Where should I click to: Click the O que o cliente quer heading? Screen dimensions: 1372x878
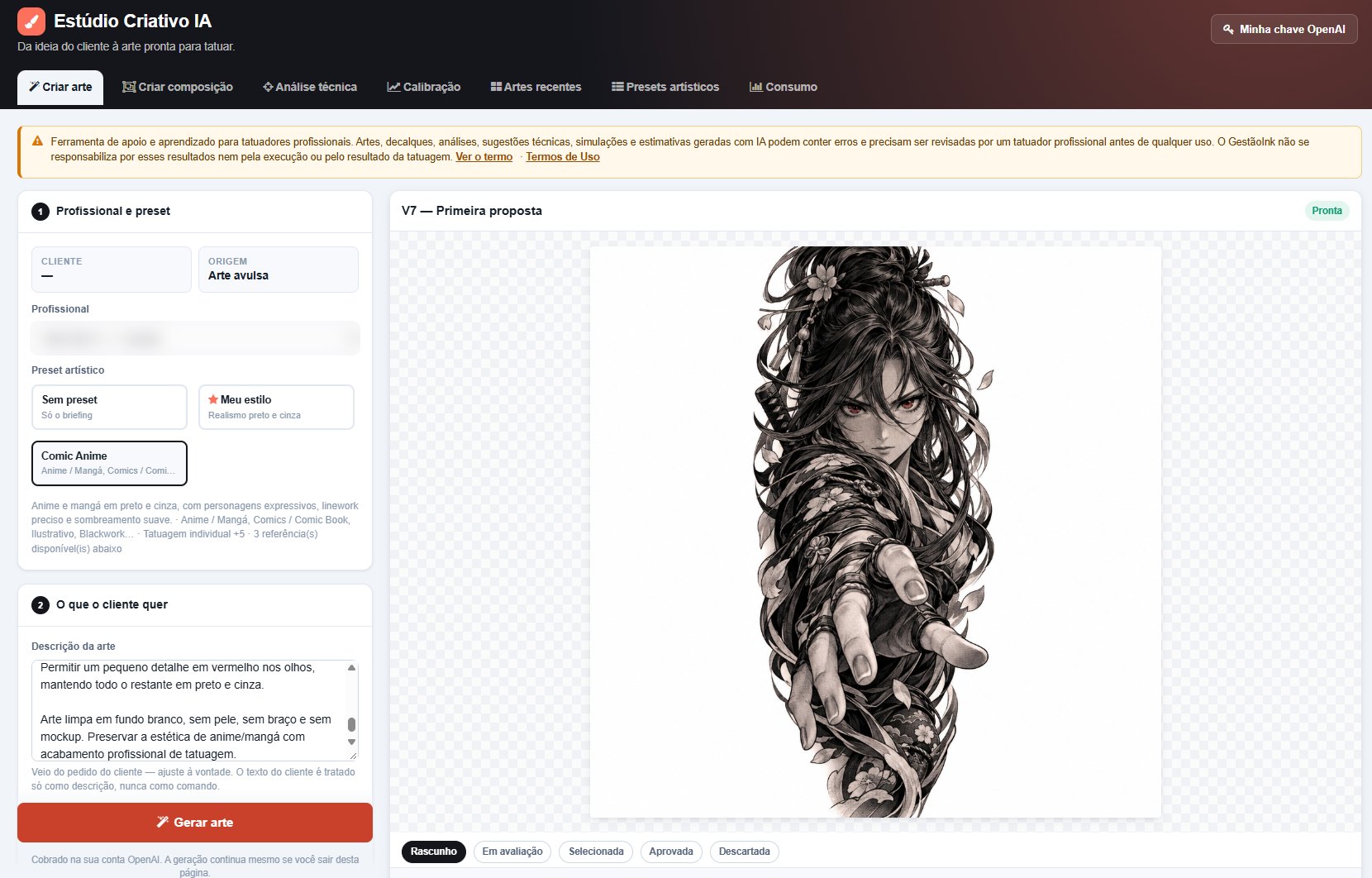click(x=112, y=605)
